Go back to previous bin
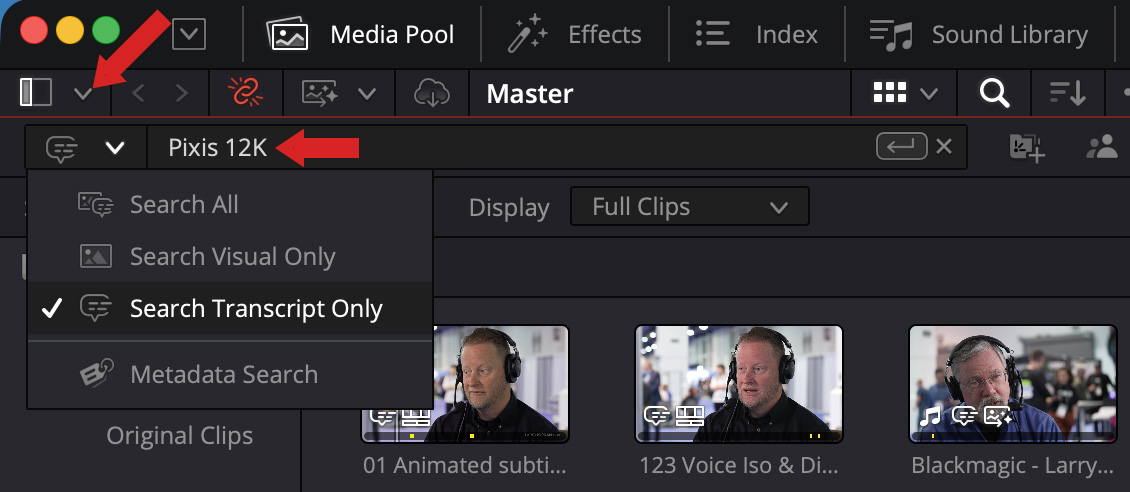The height and width of the screenshot is (492, 1130). [x=139, y=94]
